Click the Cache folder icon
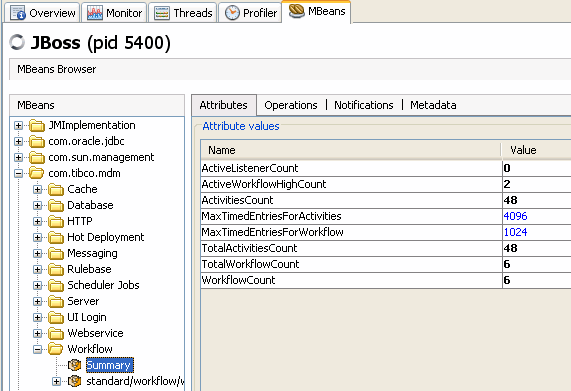 point(56,189)
